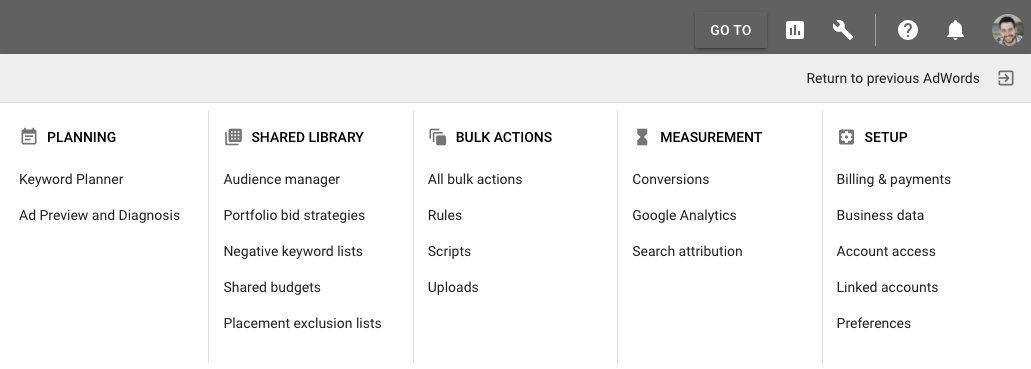This screenshot has width=1031, height=369.
Task: View notifications bell icon
Action: pyautogui.click(x=955, y=30)
